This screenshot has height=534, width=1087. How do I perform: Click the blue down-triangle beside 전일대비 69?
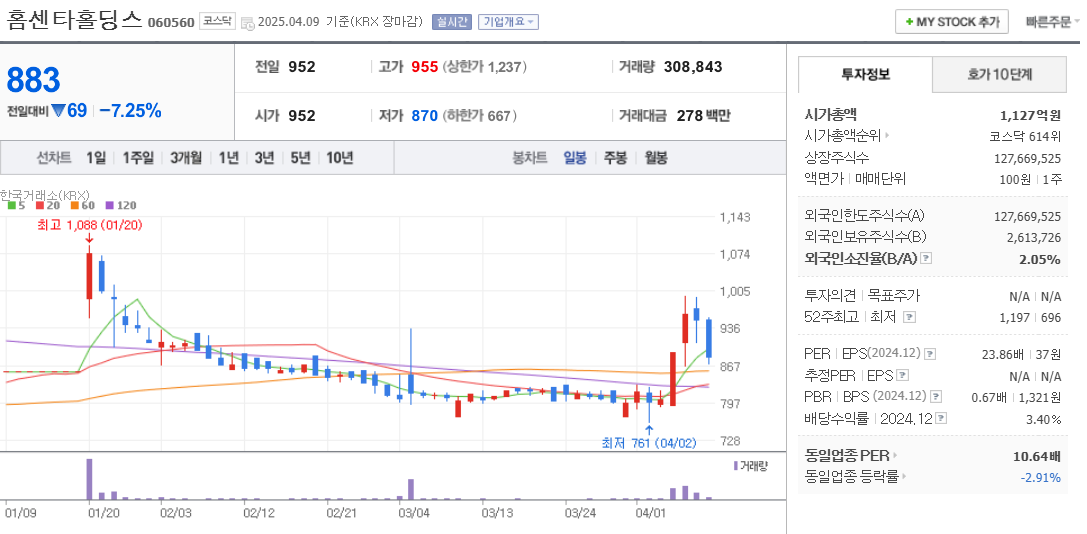coord(58,110)
